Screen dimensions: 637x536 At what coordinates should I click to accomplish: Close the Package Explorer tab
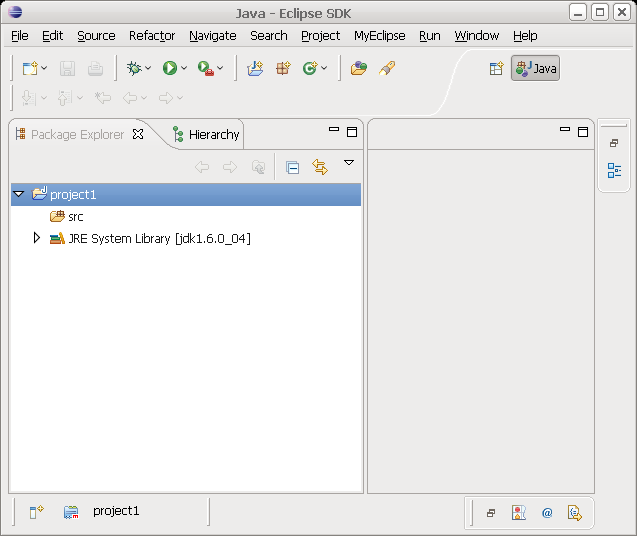tap(139, 134)
